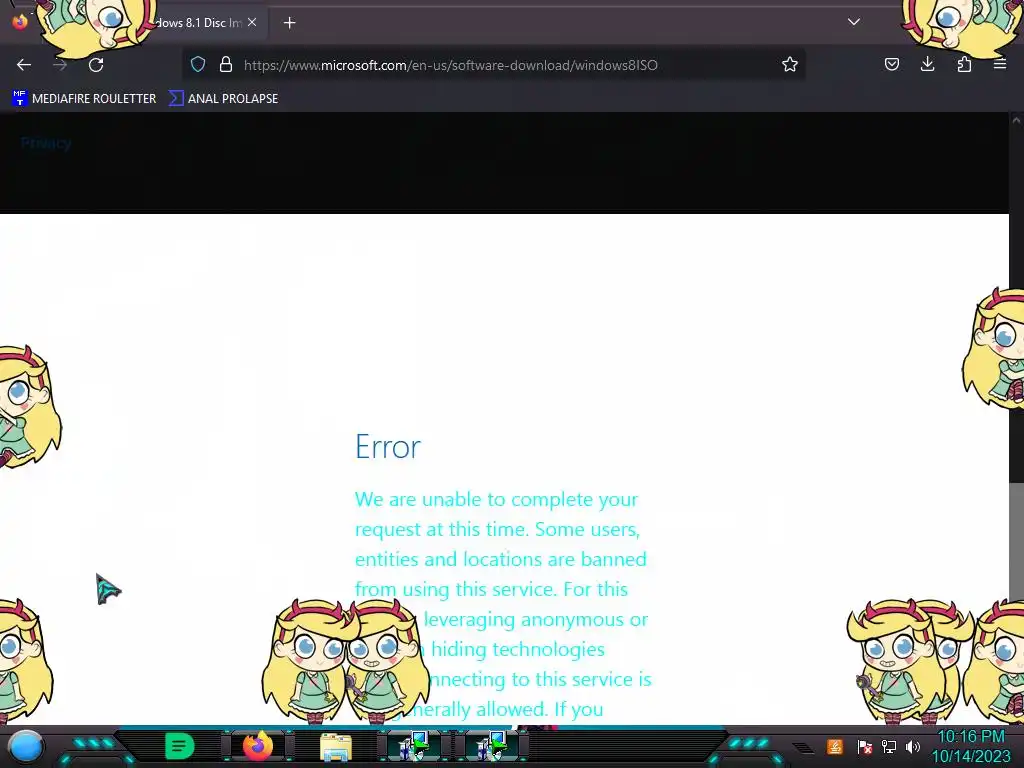The image size is (1024, 768).
Task: Open the Save to Pocket button
Action: (x=891, y=64)
